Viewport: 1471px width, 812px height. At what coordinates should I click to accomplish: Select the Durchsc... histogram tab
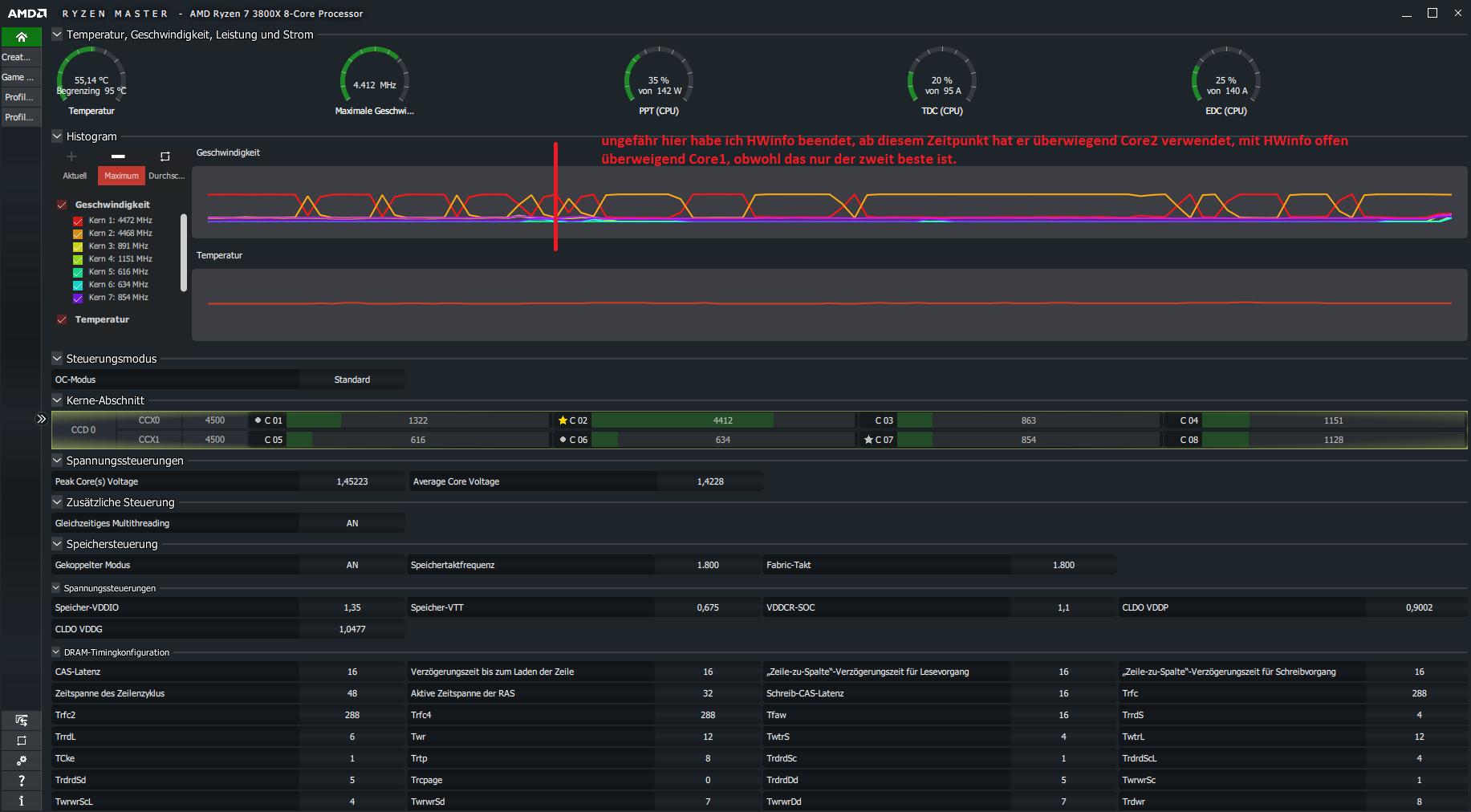tap(167, 176)
